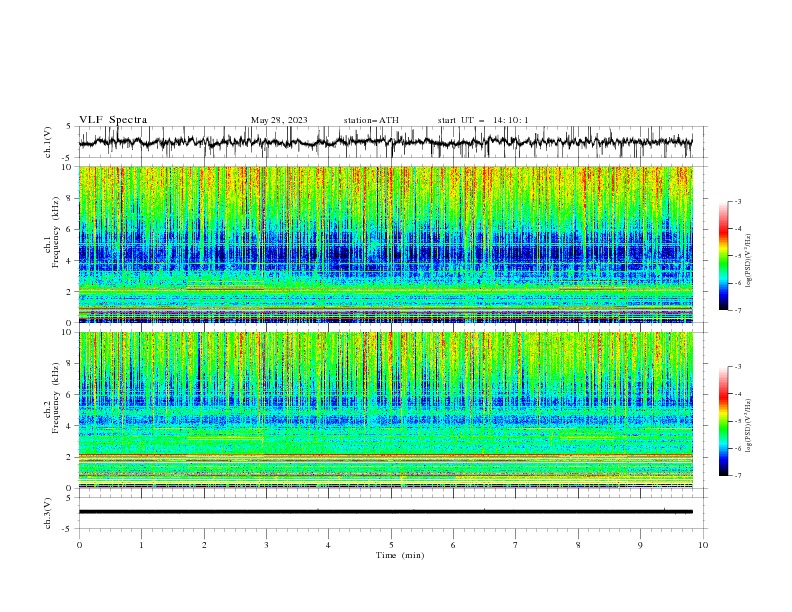This screenshot has height=612, width=792.
Task: Click the "Time (min)" axis label
Action: pyautogui.click(x=400, y=555)
